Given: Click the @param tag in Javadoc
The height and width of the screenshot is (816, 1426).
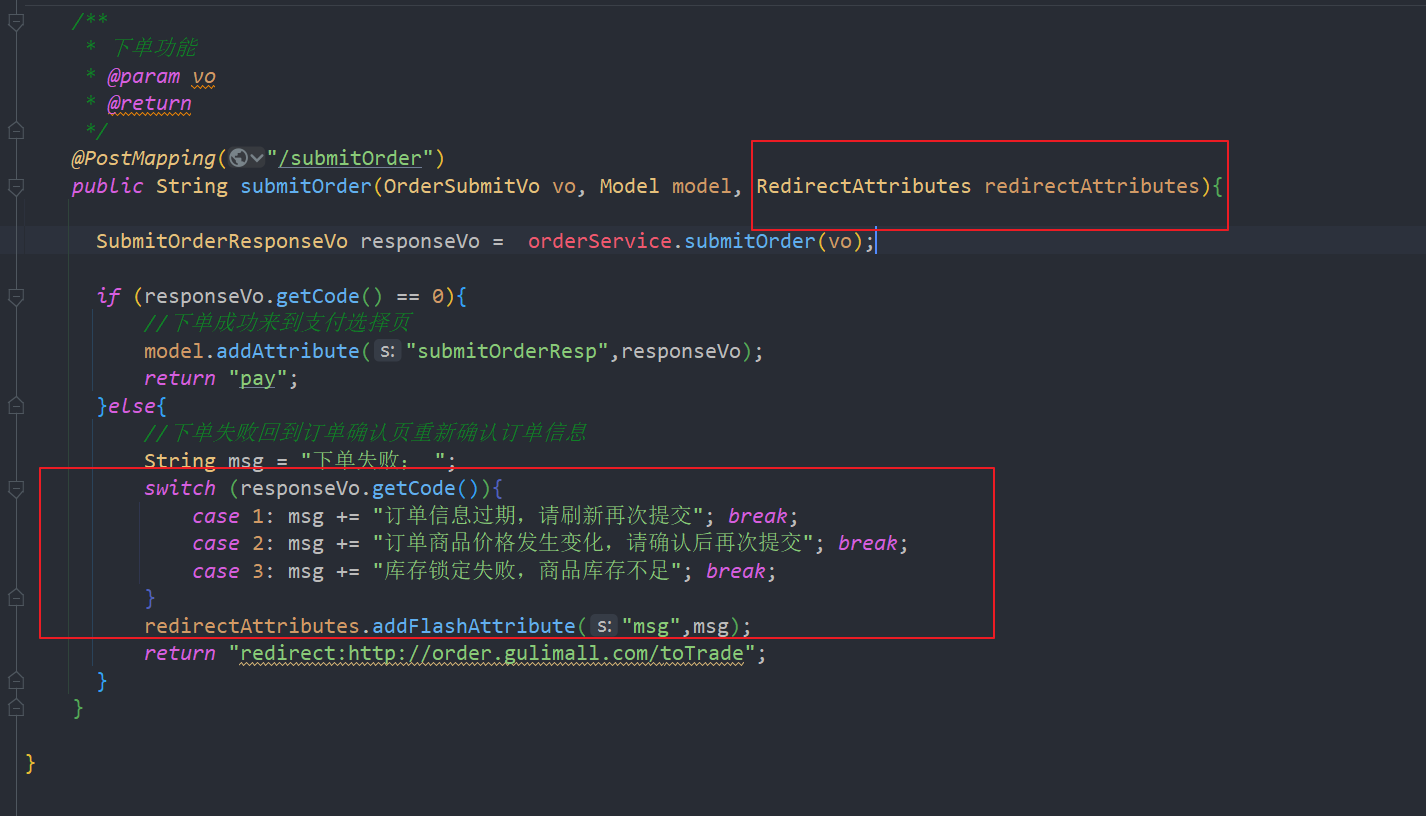Looking at the screenshot, I should [x=144, y=76].
